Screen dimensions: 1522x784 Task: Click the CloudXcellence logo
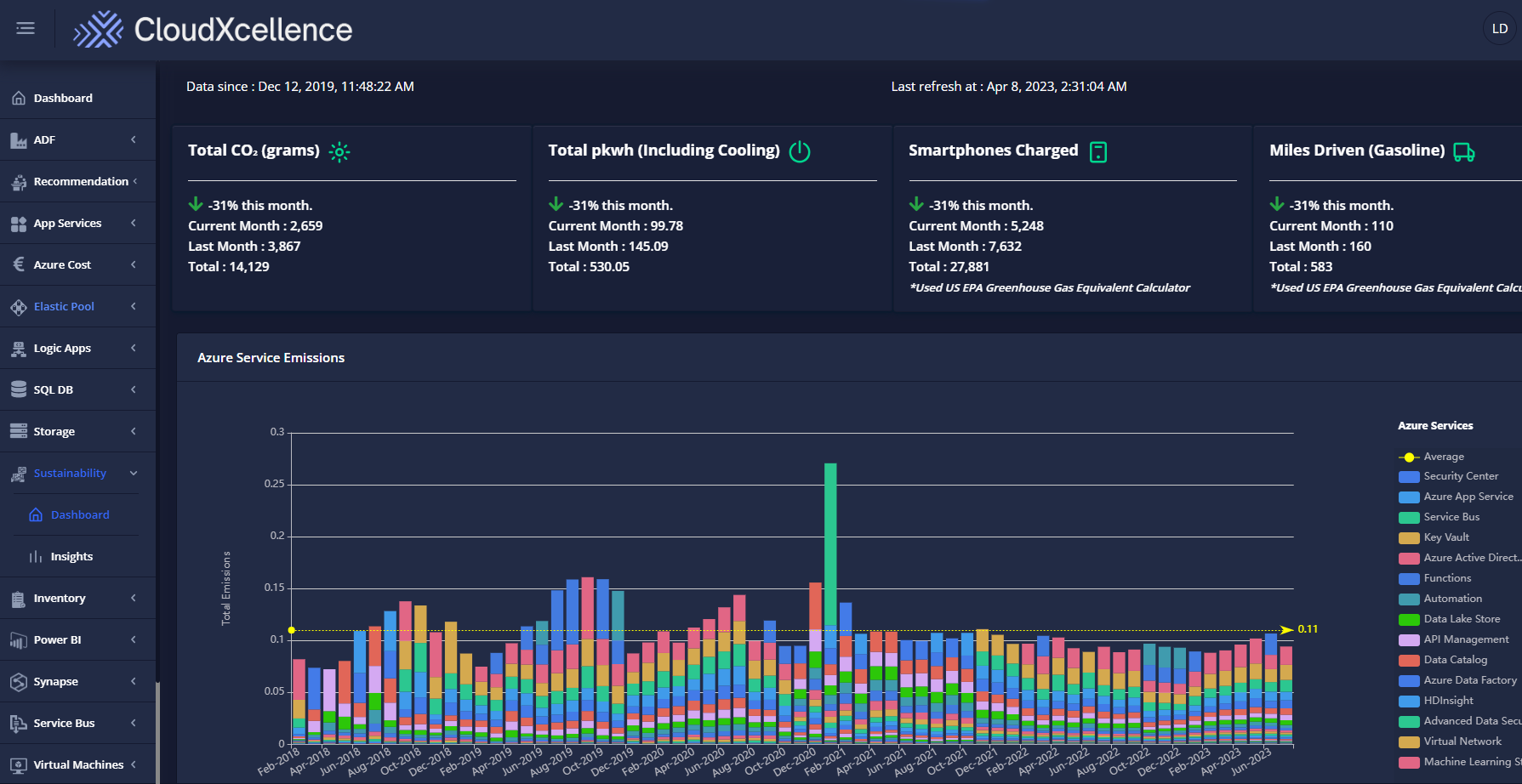point(213,30)
